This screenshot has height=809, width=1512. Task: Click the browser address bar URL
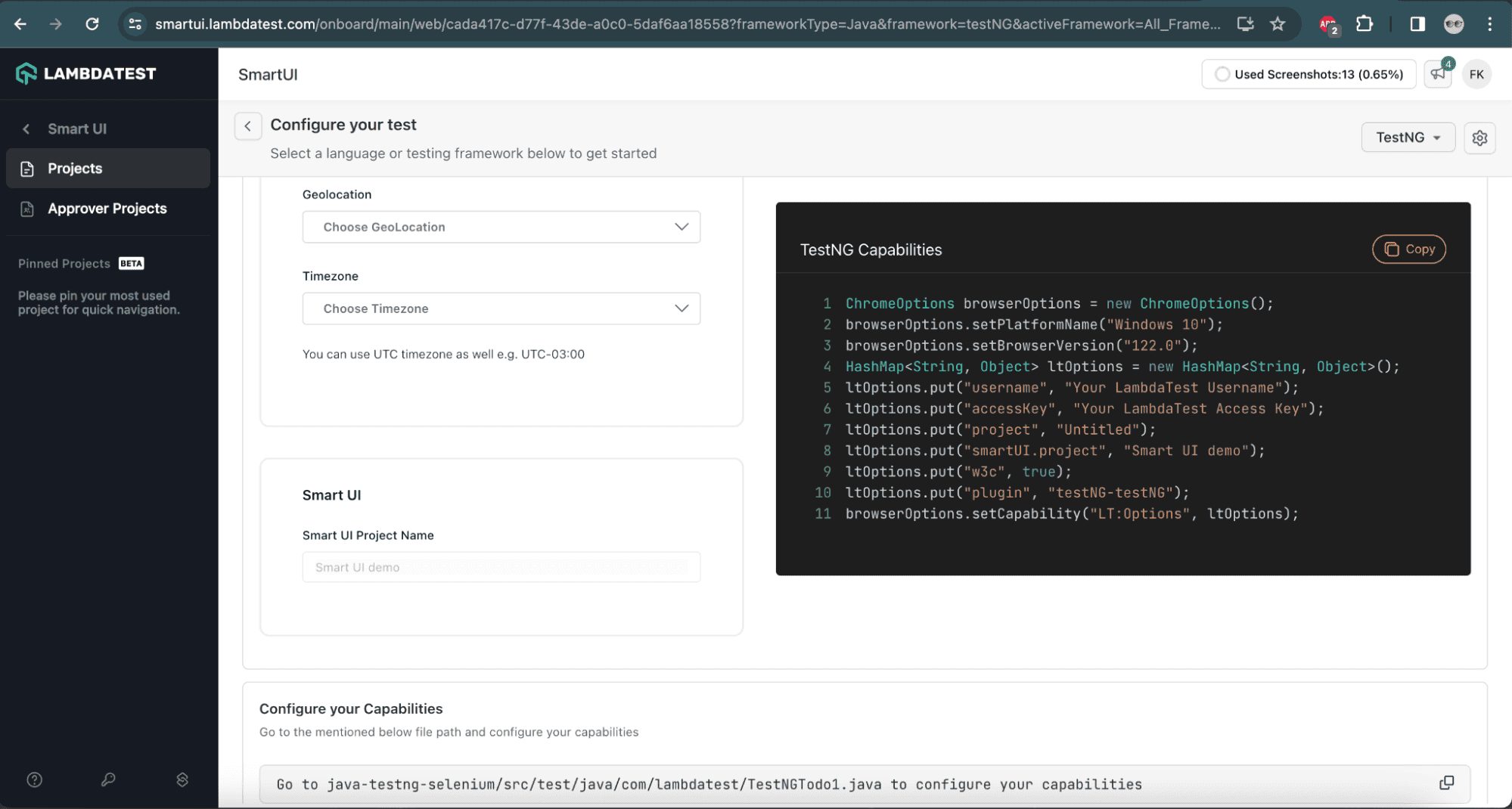point(687,24)
